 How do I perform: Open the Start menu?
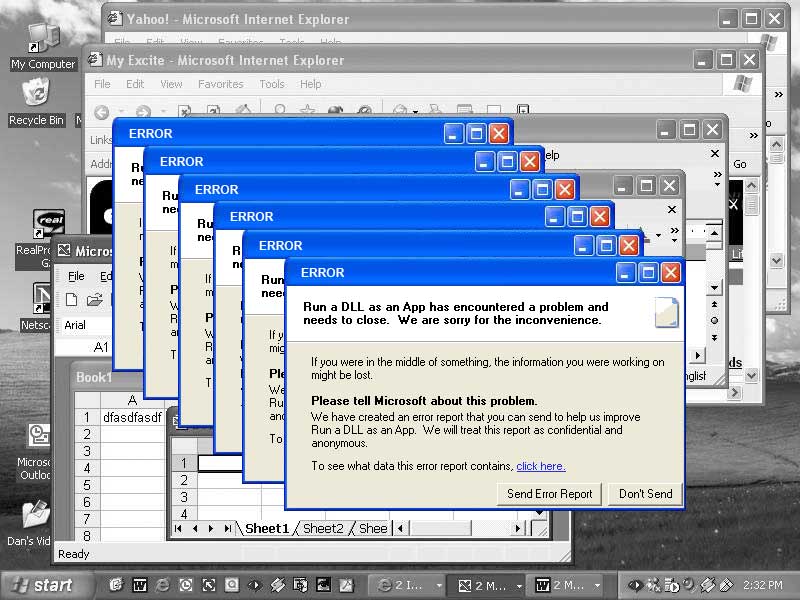(45, 585)
